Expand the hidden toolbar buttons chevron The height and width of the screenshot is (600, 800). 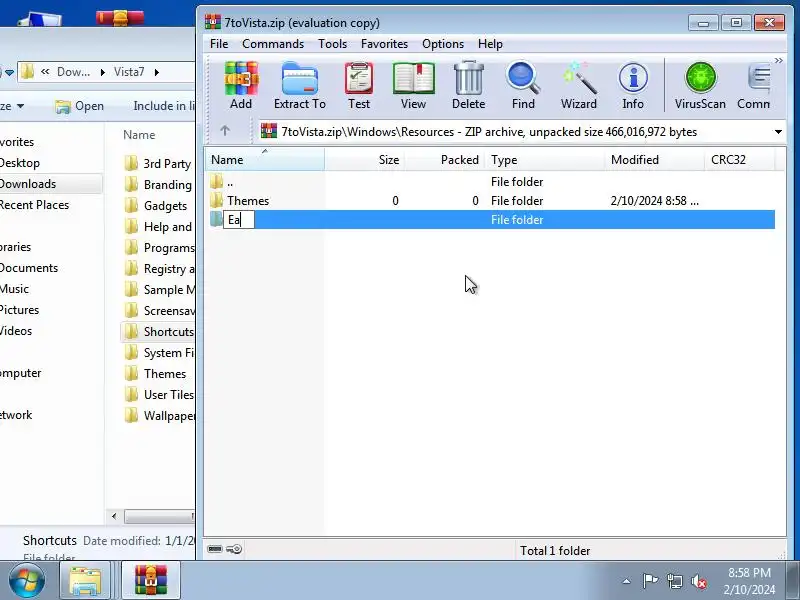pyautogui.click(x=778, y=61)
